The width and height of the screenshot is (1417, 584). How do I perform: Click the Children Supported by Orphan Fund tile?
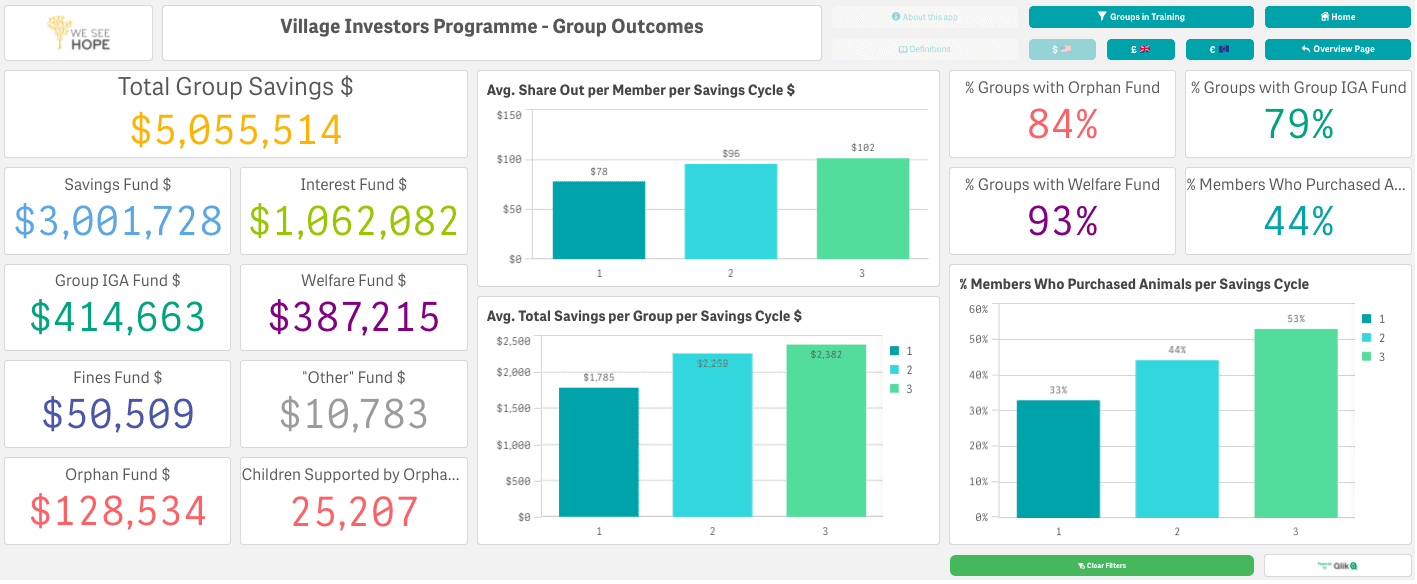click(354, 501)
